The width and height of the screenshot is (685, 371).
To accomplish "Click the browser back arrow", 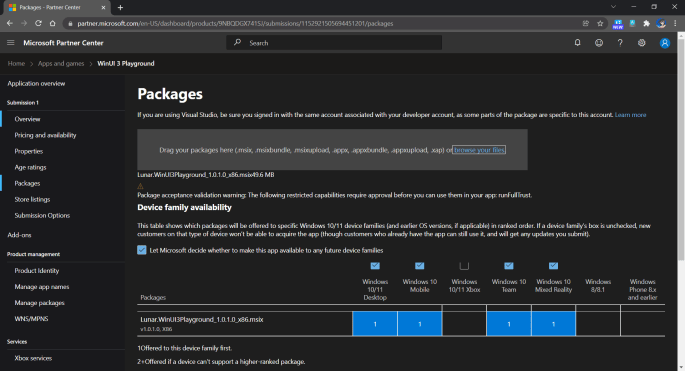I will (10, 23).
